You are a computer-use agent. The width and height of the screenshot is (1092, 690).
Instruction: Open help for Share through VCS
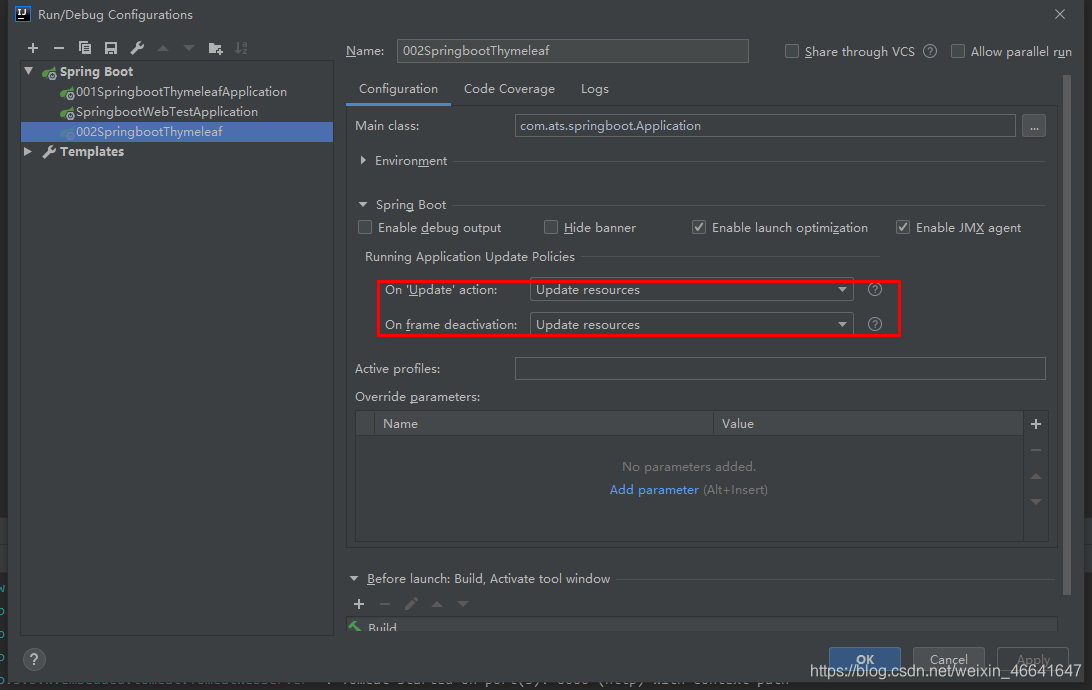pos(930,52)
